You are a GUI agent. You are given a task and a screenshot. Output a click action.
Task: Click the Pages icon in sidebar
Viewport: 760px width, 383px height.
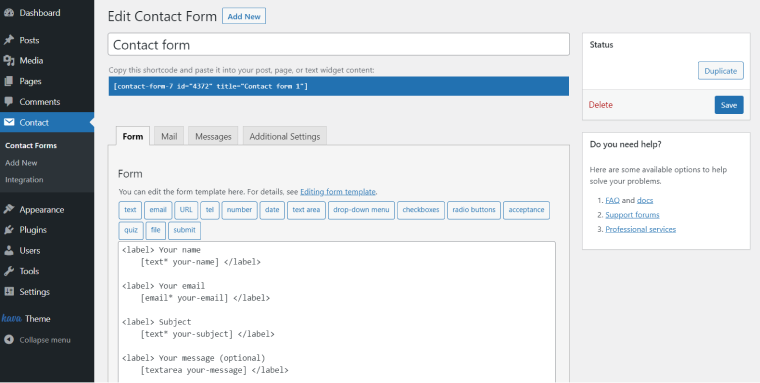9,81
